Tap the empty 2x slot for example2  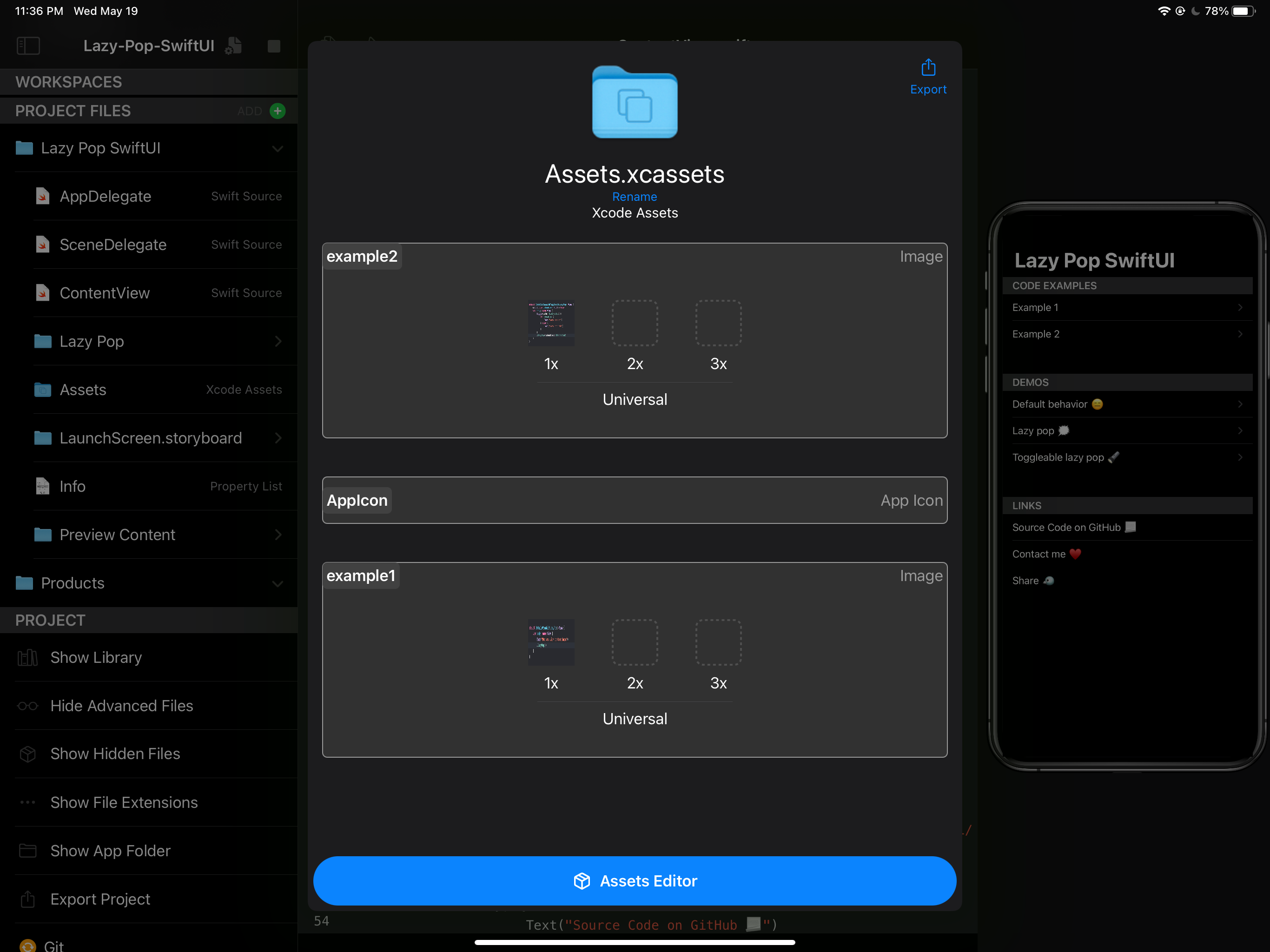click(635, 323)
